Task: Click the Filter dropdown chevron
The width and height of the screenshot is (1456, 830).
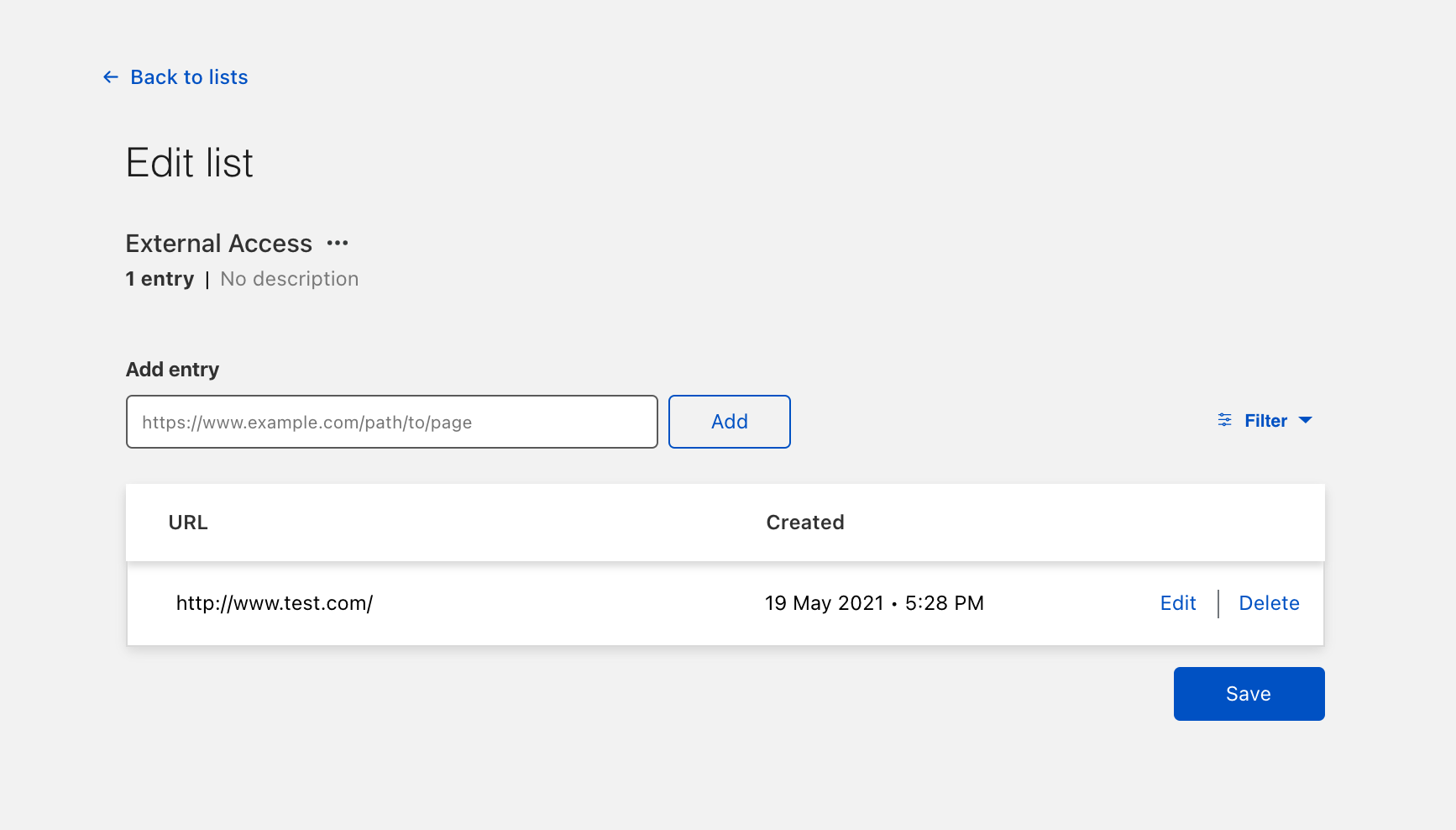Action: coord(1307,421)
